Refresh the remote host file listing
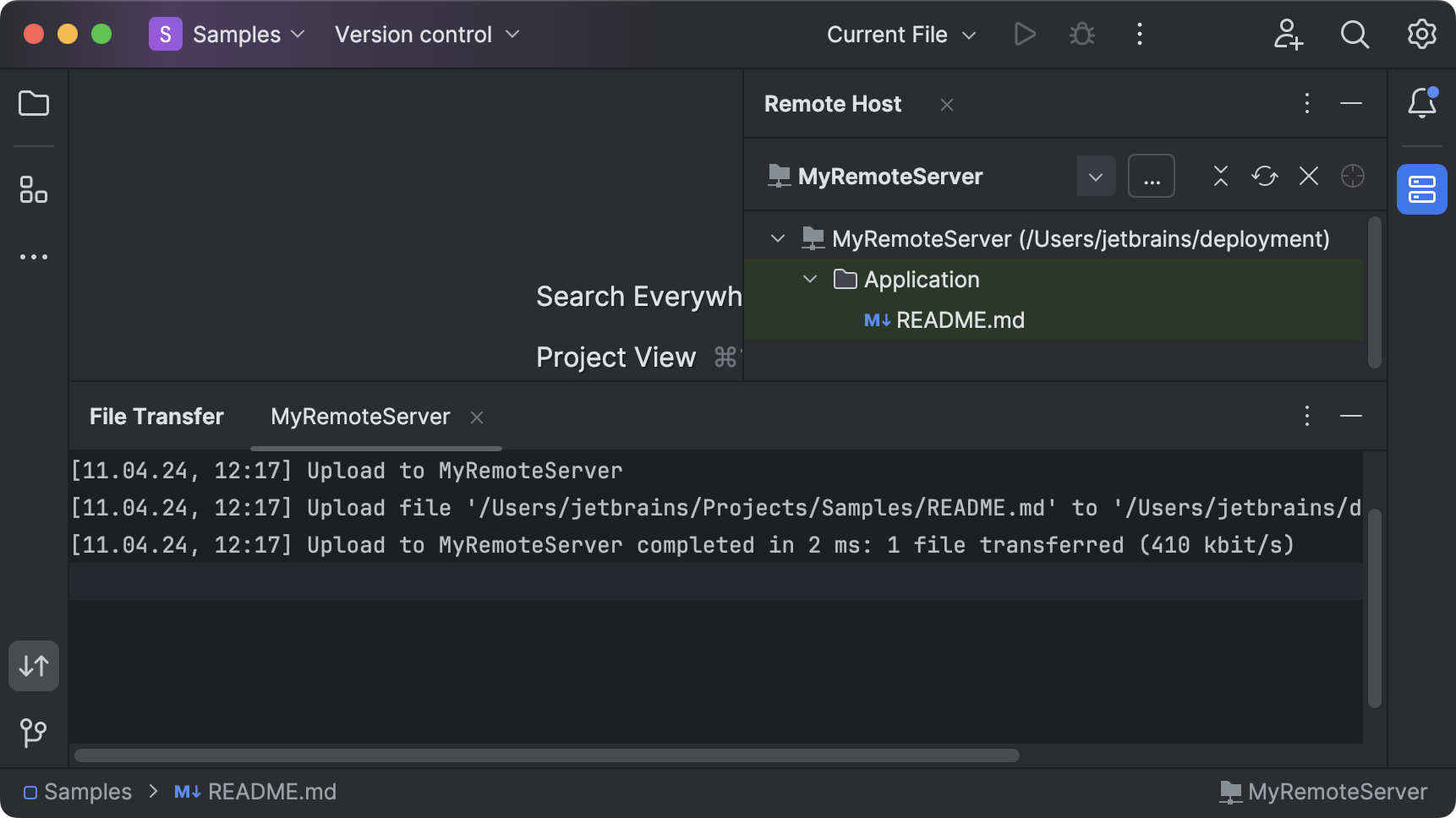Image resolution: width=1456 pixels, height=818 pixels. point(1264,176)
